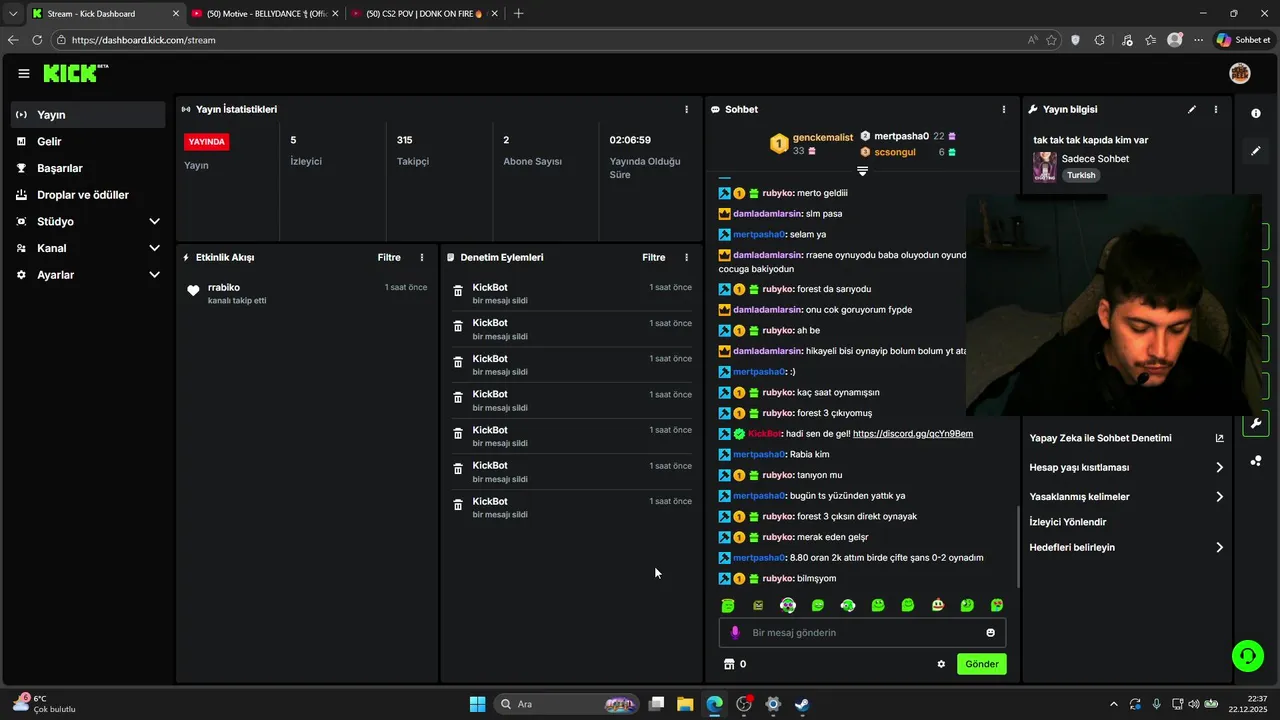Open the green headset support bubble
This screenshot has height=720, width=1280.
(1248, 656)
